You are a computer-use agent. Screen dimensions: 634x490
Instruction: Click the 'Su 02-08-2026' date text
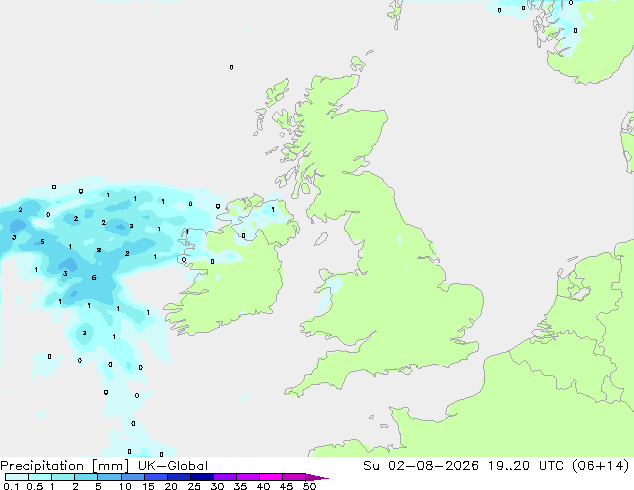421,466
